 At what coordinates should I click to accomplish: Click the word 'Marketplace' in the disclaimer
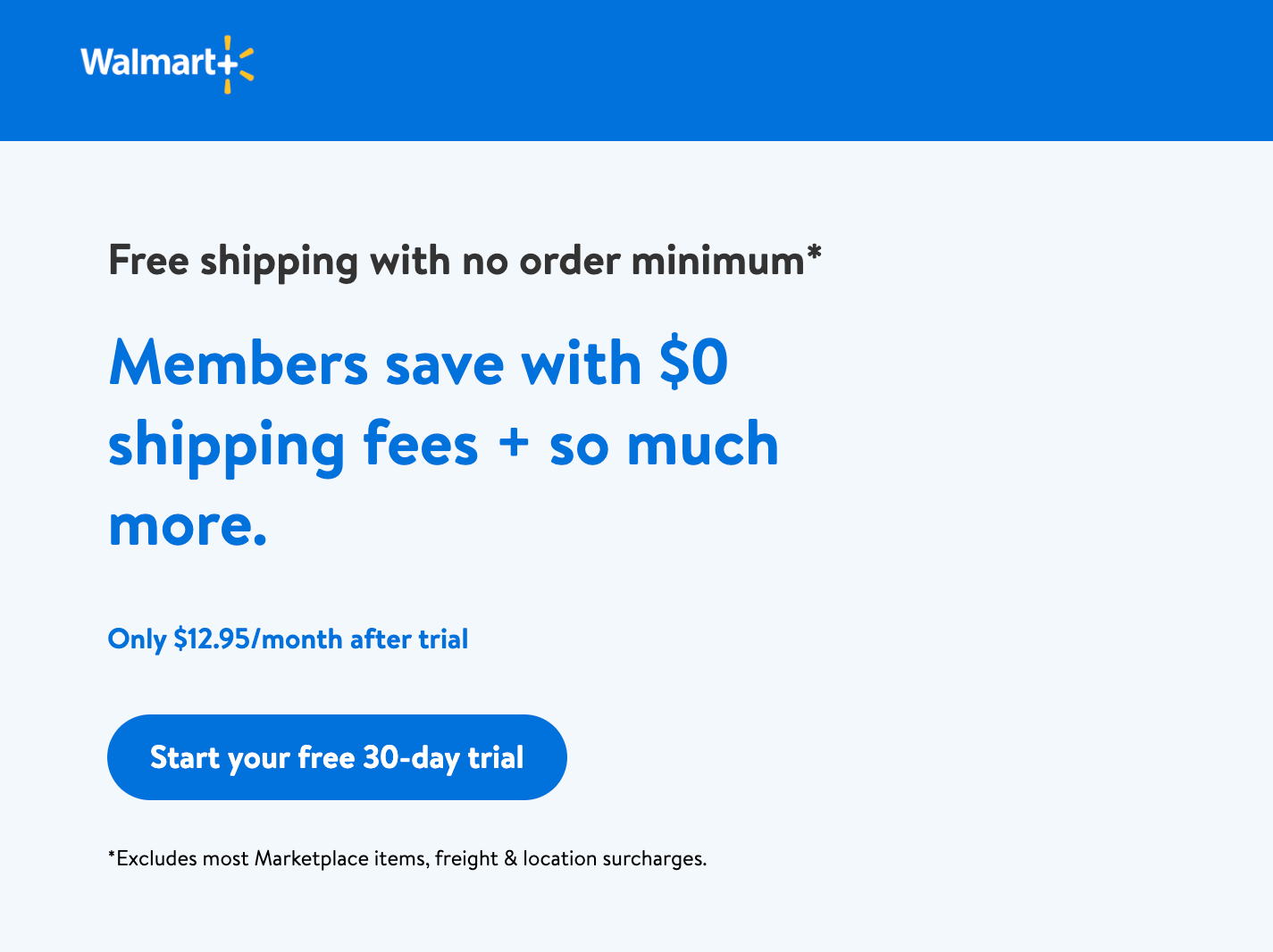tap(312, 859)
